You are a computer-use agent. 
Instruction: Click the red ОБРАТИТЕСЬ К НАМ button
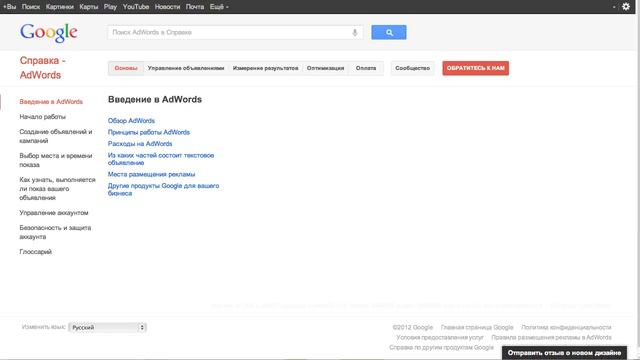point(476,68)
